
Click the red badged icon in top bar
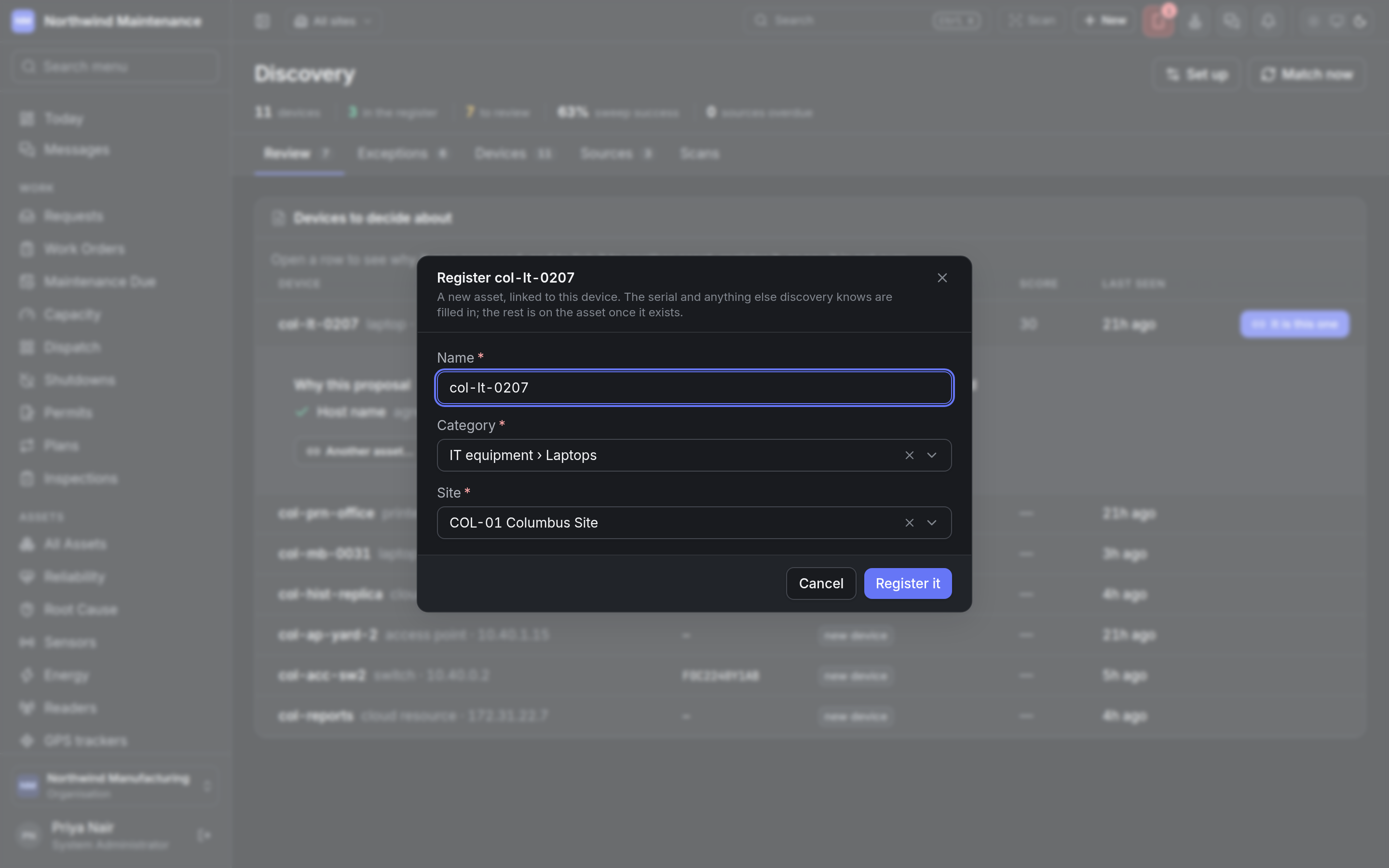click(x=1158, y=21)
